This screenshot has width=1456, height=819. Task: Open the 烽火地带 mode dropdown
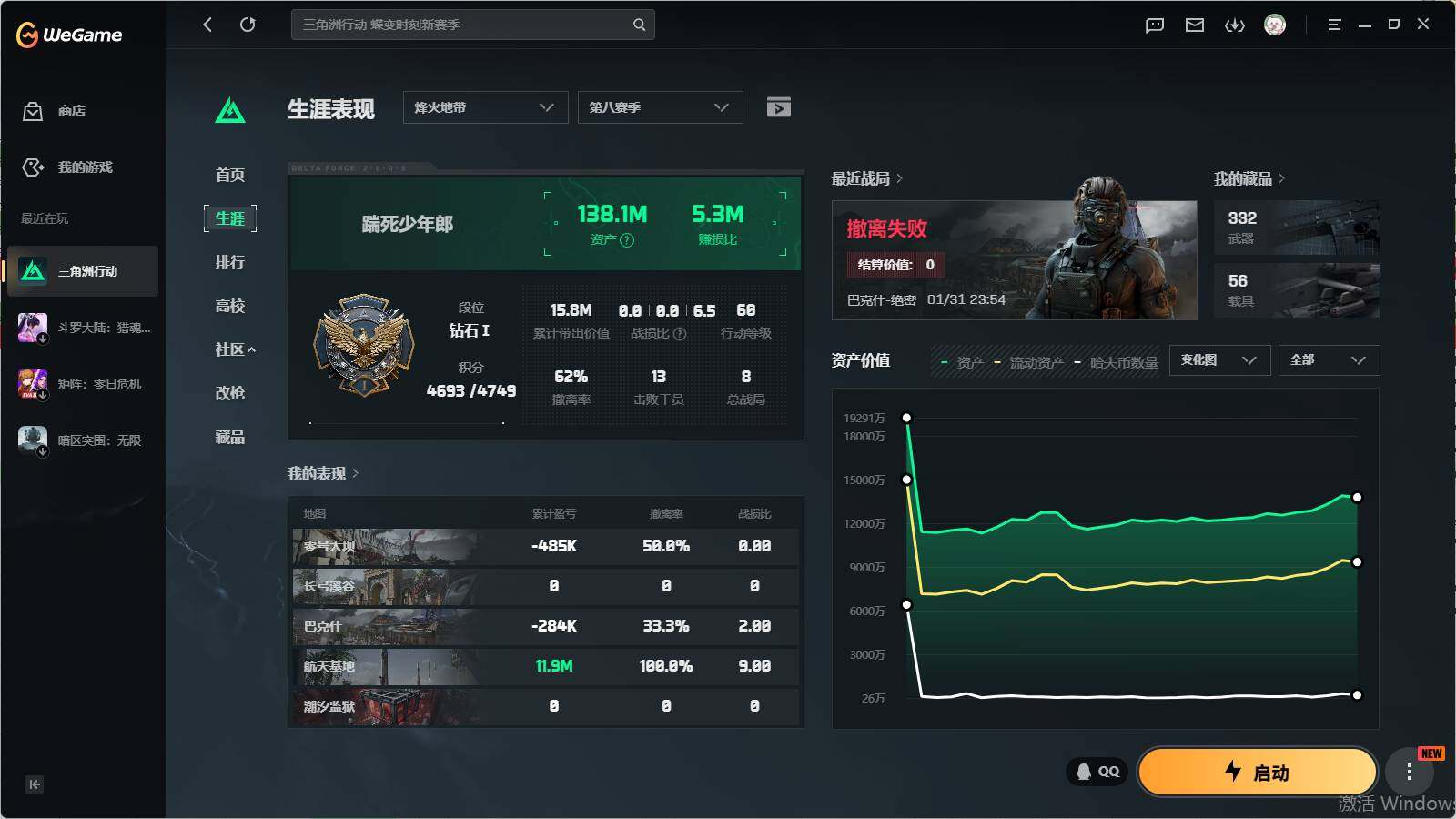point(486,107)
